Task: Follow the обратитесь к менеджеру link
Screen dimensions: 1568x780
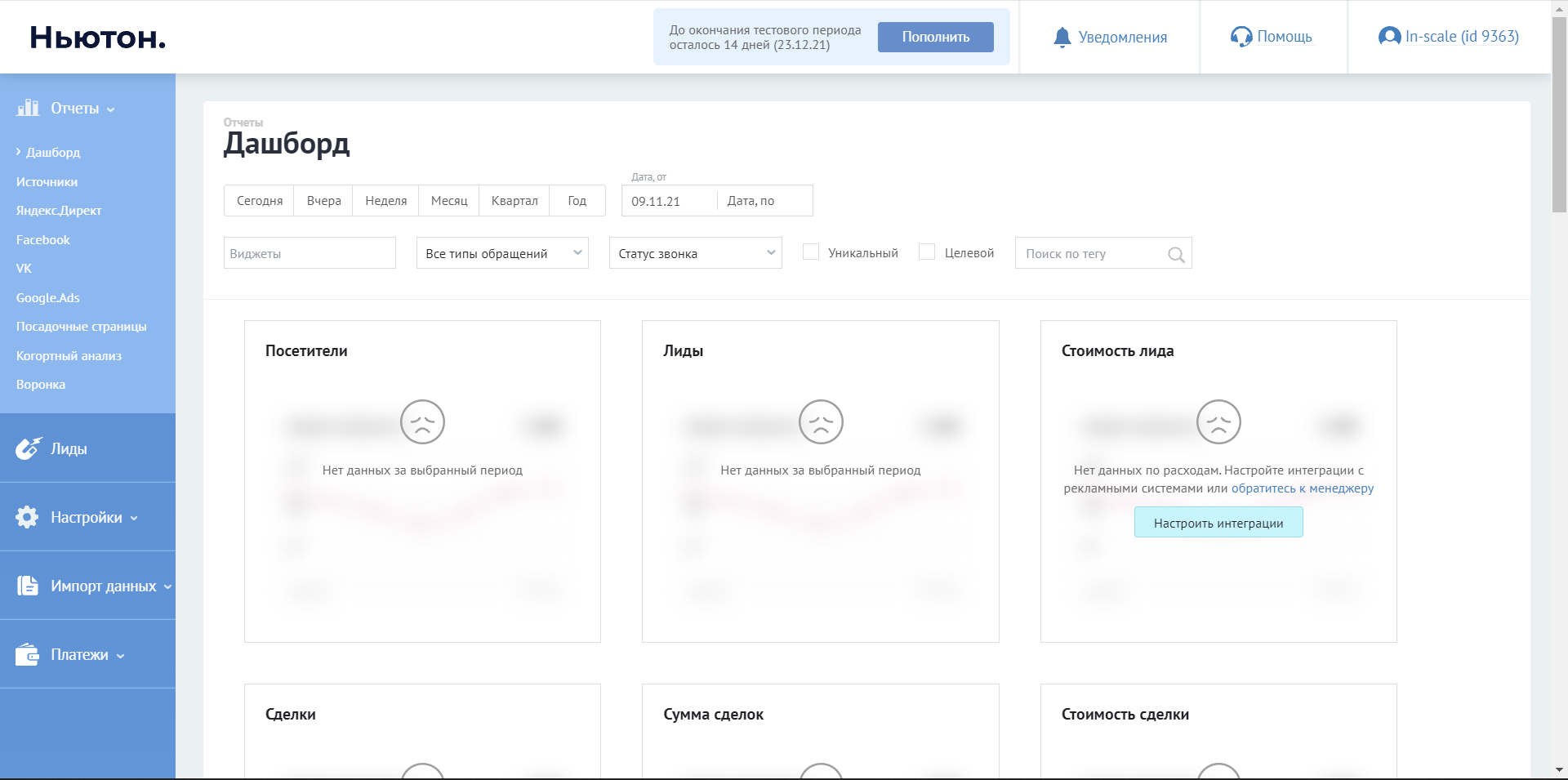Action: (x=1303, y=488)
